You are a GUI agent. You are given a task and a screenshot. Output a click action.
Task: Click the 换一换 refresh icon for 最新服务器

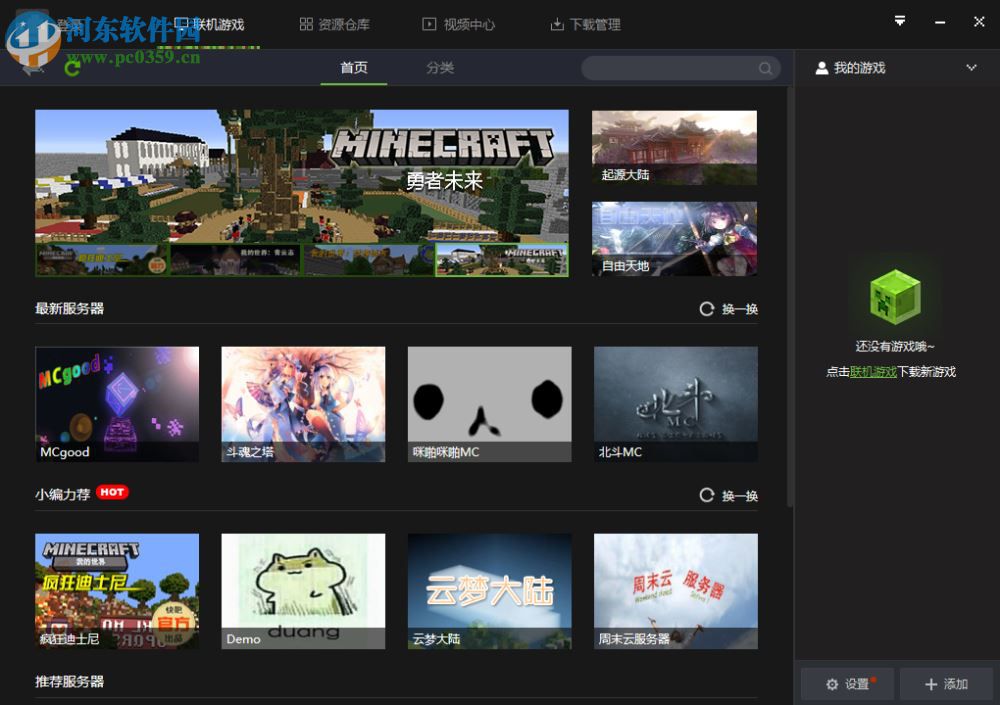pos(706,309)
